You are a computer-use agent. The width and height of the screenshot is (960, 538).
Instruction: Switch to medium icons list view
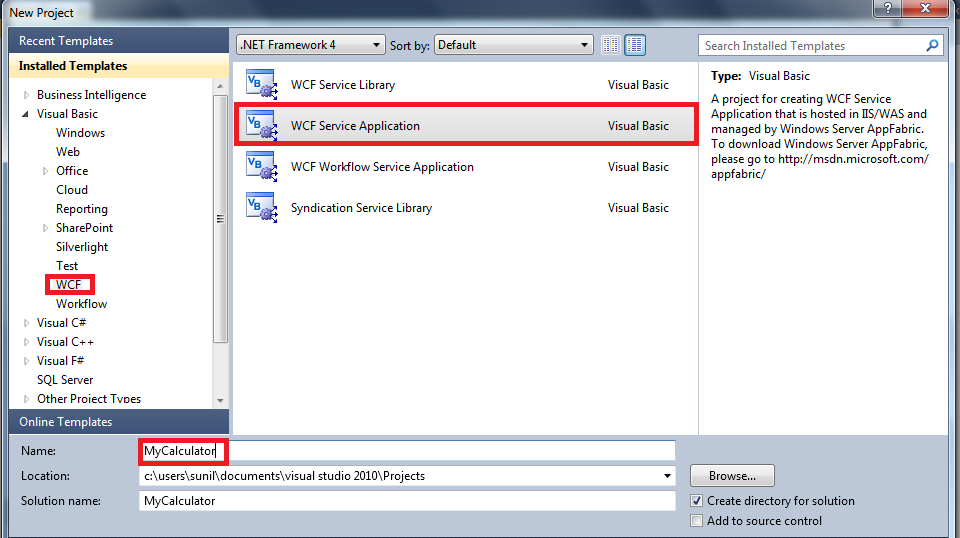point(635,45)
